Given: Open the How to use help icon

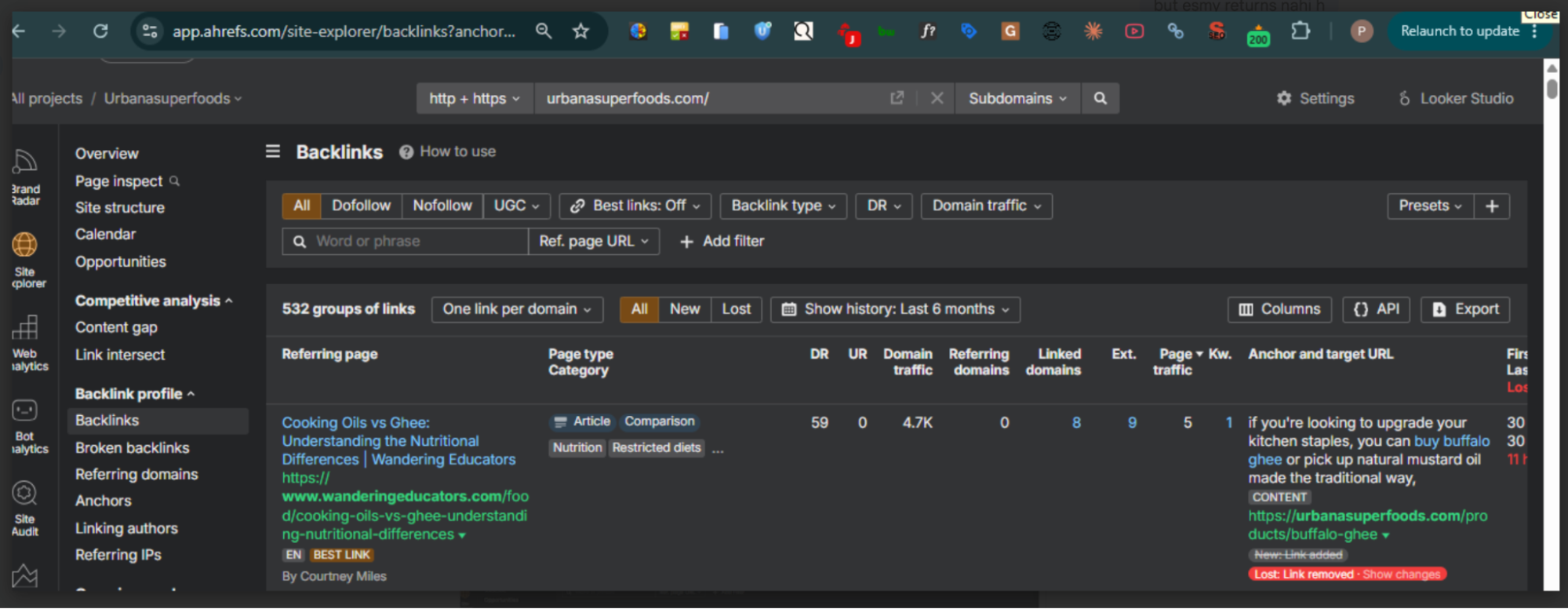Looking at the screenshot, I should tap(406, 152).
